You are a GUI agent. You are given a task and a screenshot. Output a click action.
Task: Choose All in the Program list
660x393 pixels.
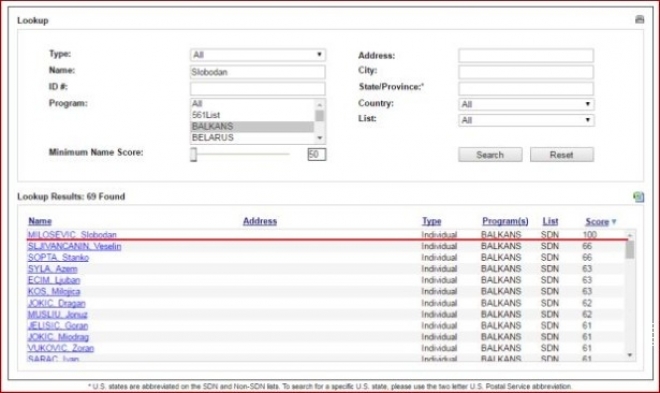[x=252, y=104]
